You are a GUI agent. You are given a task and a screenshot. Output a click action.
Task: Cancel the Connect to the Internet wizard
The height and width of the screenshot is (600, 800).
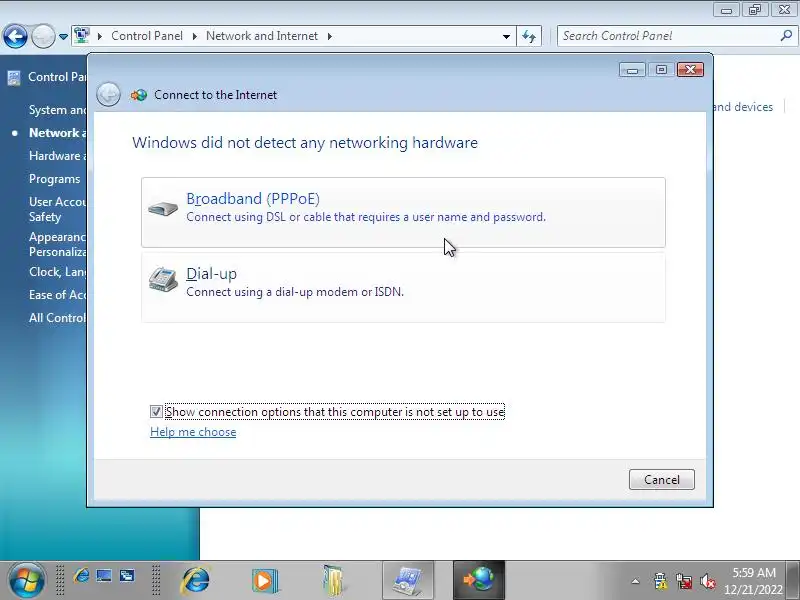click(661, 480)
